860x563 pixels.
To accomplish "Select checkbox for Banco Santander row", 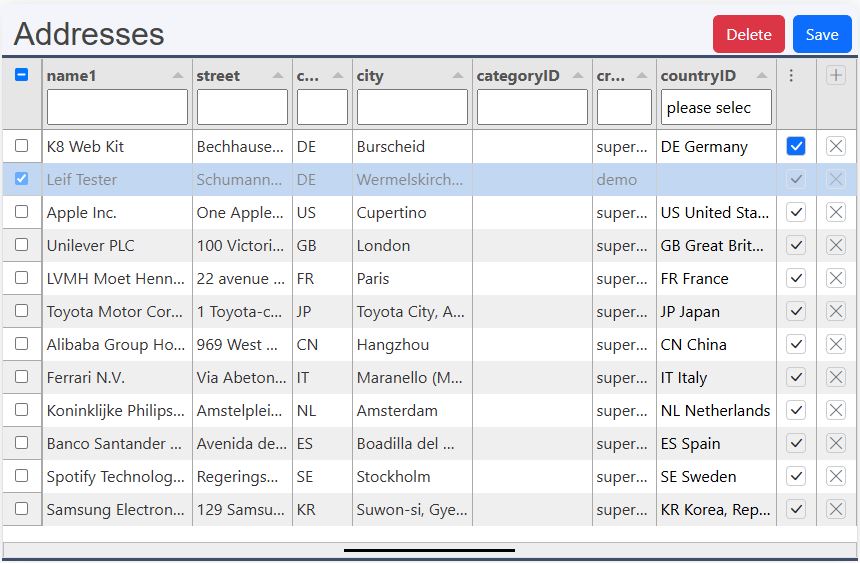I will [21, 442].
